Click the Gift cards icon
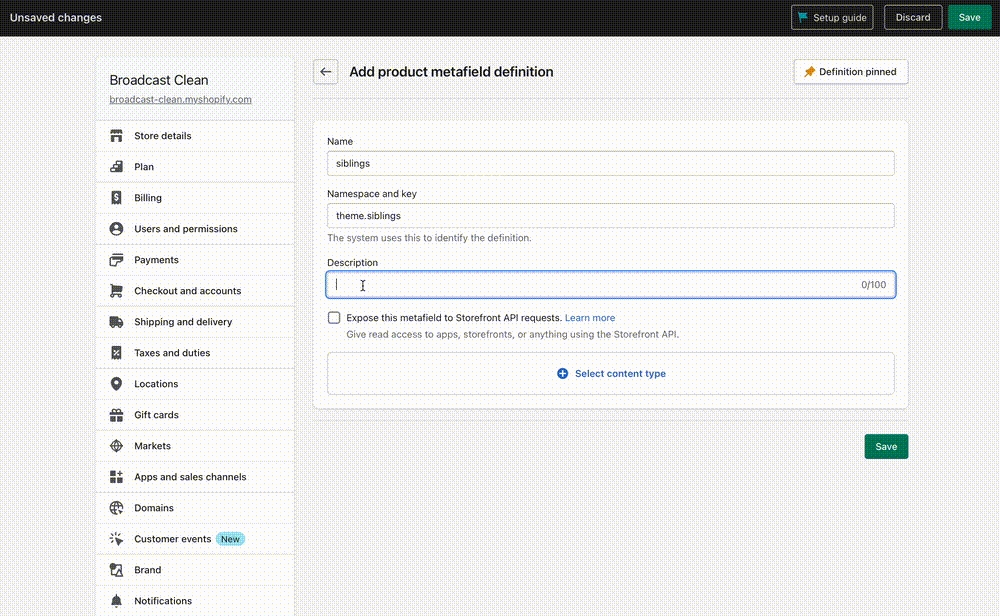1000x616 pixels. 116,415
